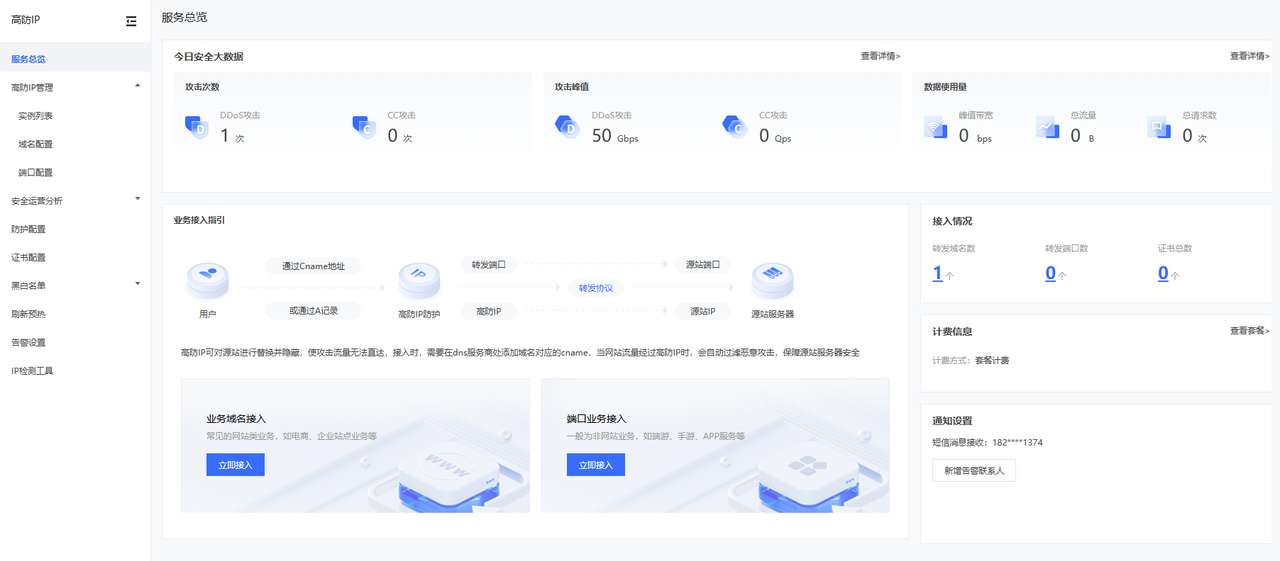
Task: Click the 新增告警联系人 button
Action: pos(974,470)
